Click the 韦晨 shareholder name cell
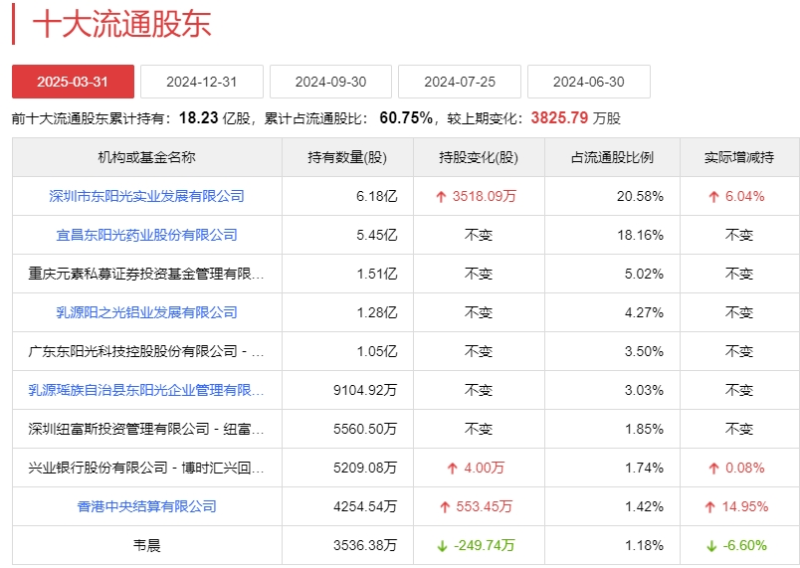 tap(147, 545)
